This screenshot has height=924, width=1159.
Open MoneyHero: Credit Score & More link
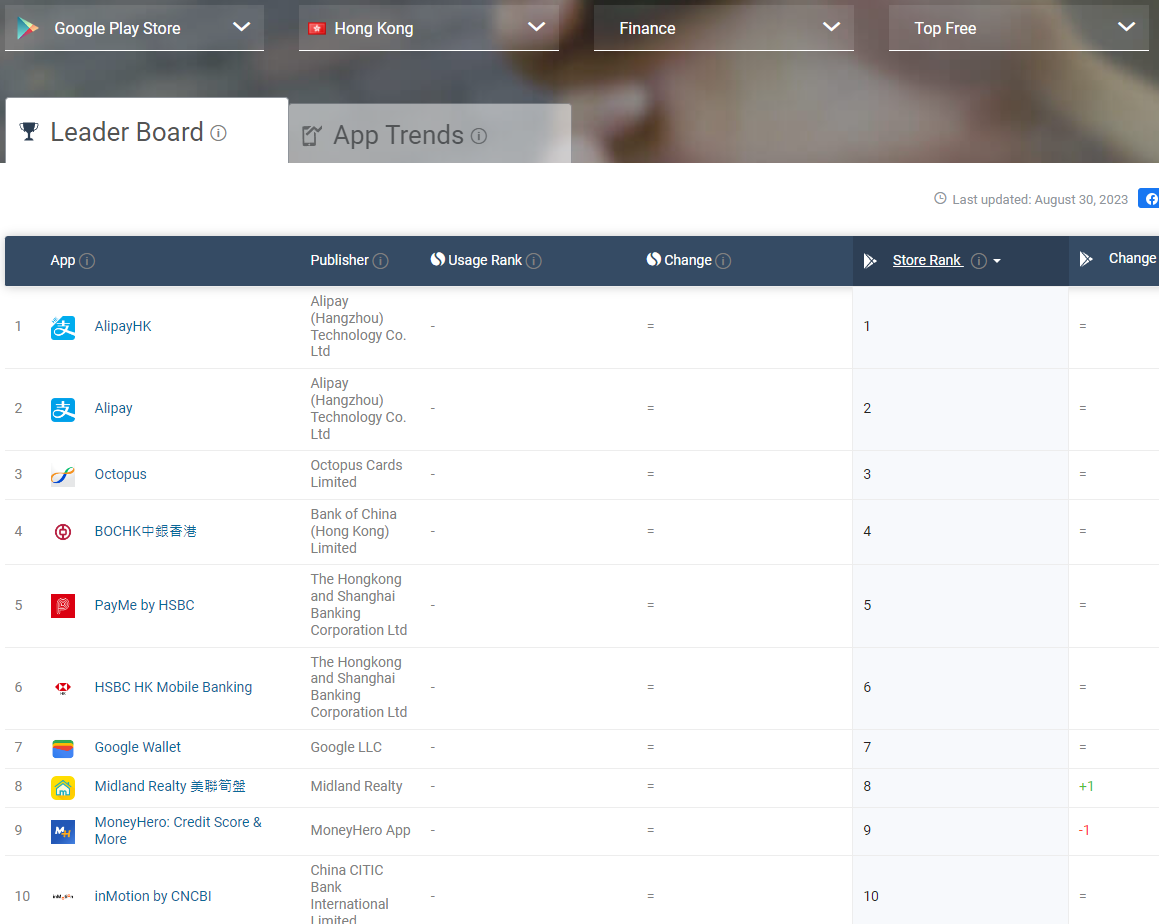(x=178, y=830)
